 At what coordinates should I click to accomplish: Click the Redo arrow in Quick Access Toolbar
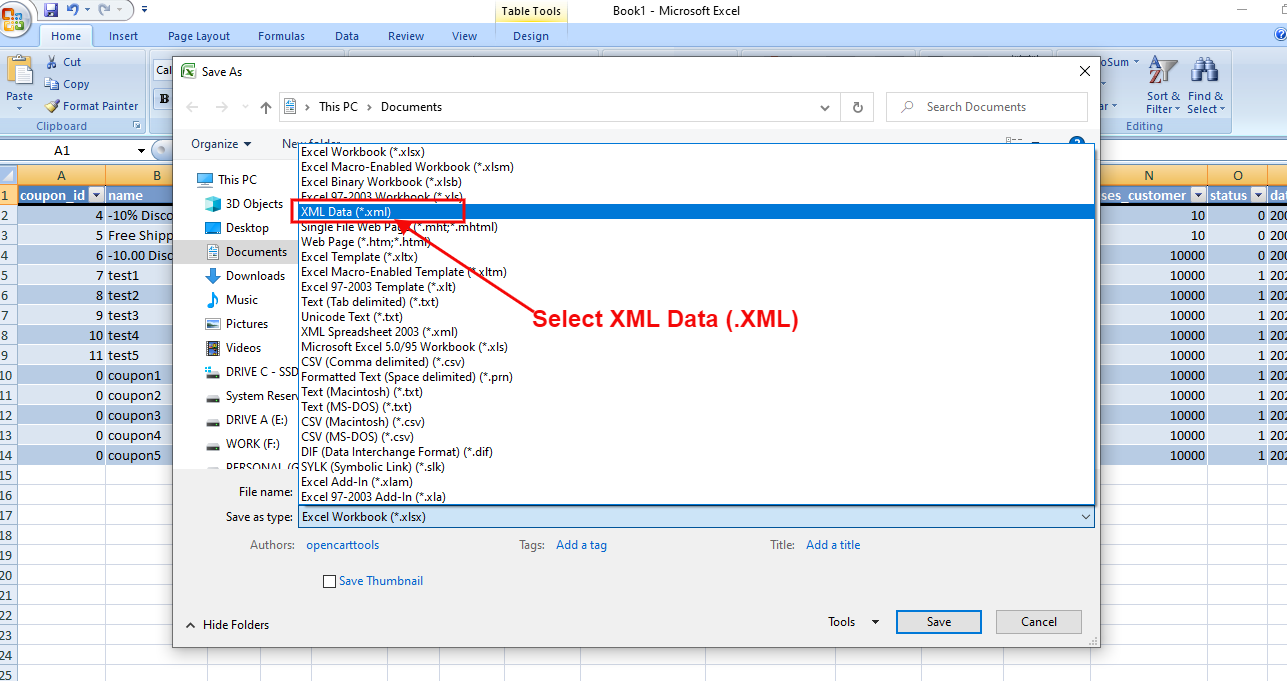click(106, 9)
